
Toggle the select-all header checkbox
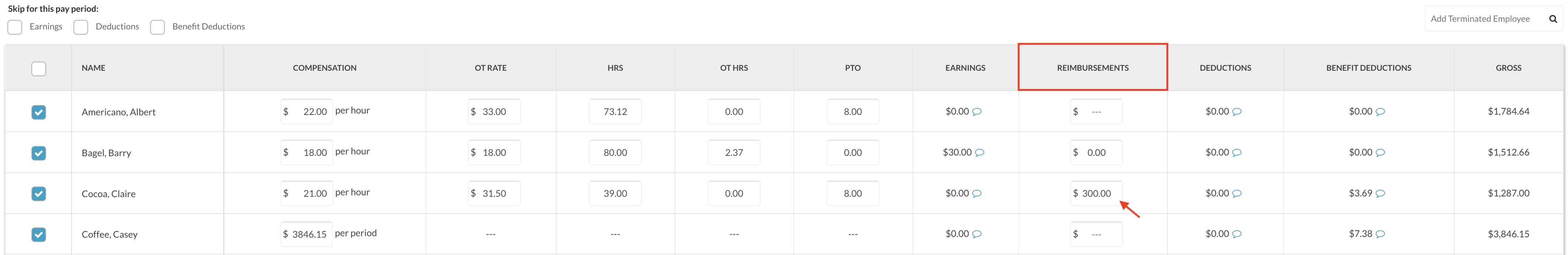[38, 69]
